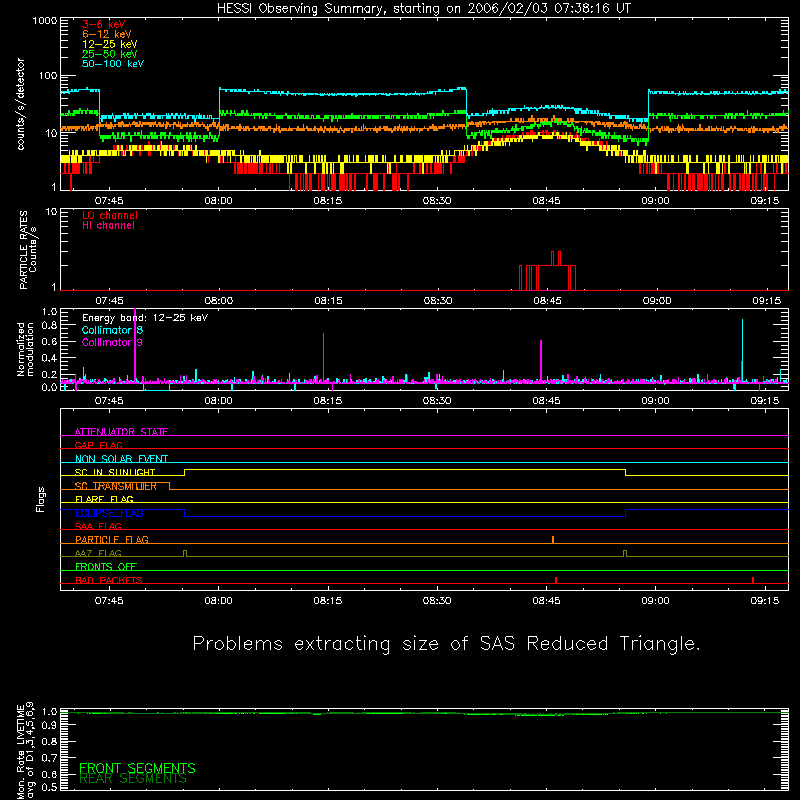Click the HESSI Observing Summary title text
Image resolution: width=800 pixels, height=800 pixels.
tap(424, 9)
